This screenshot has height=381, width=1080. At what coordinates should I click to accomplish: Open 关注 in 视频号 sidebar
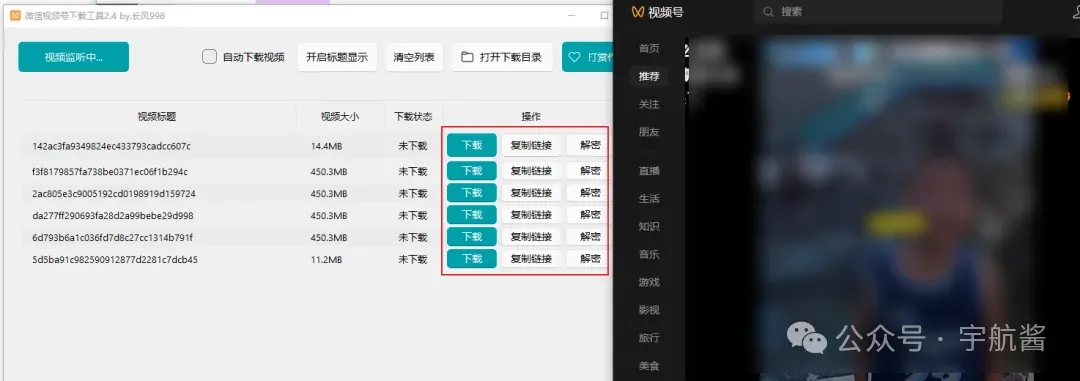[x=649, y=104]
